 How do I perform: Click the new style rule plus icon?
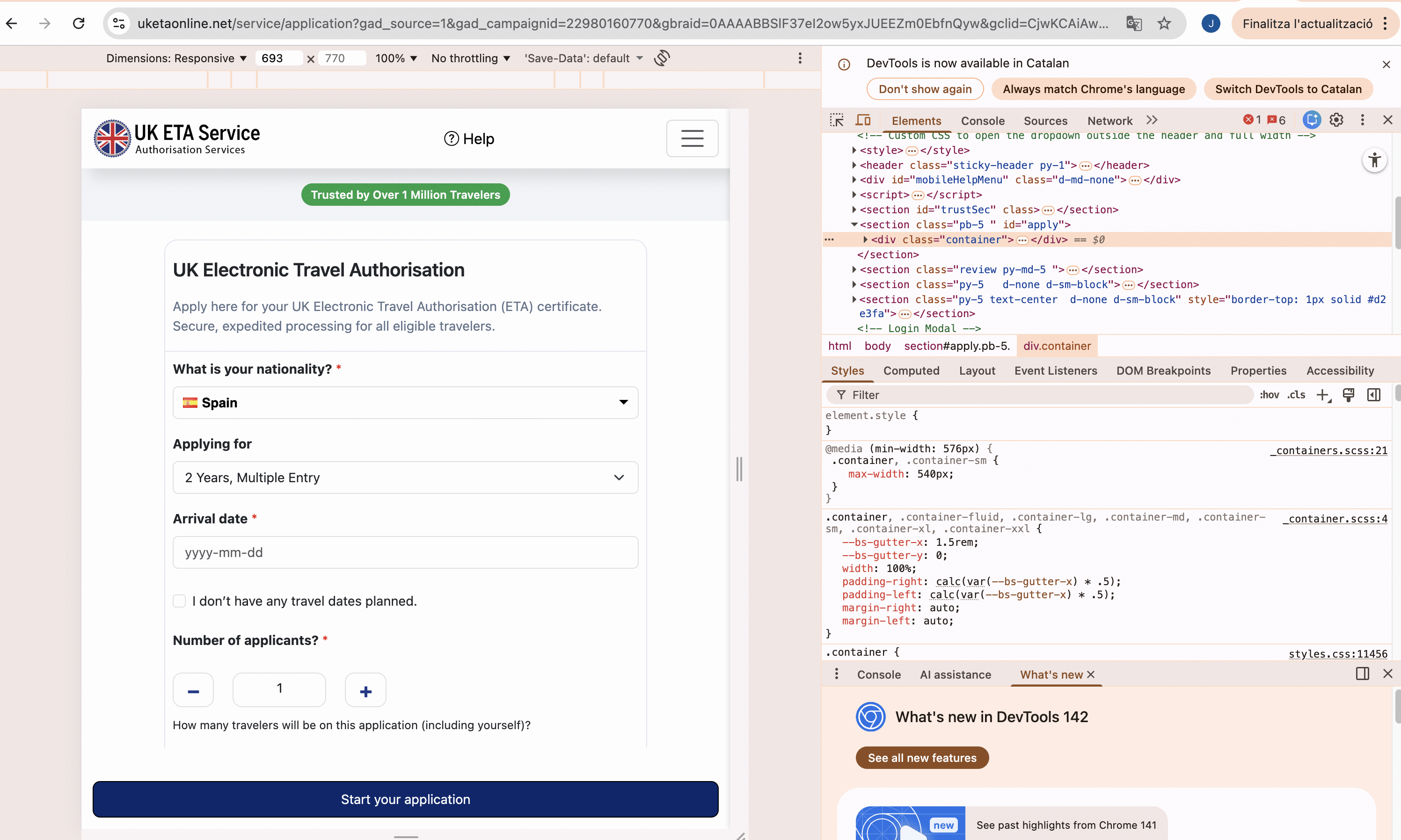tap(1322, 395)
